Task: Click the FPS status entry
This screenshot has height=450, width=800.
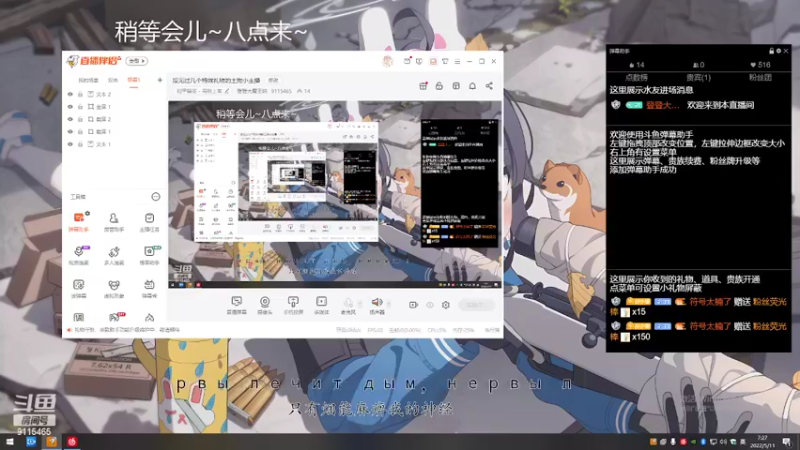Action: (375, 330)
